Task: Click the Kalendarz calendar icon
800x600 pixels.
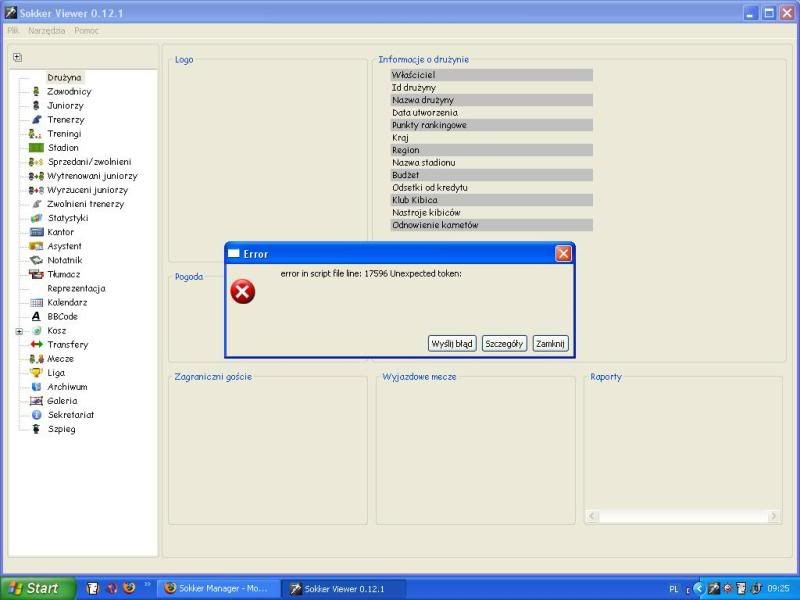Action: point(37,303)
